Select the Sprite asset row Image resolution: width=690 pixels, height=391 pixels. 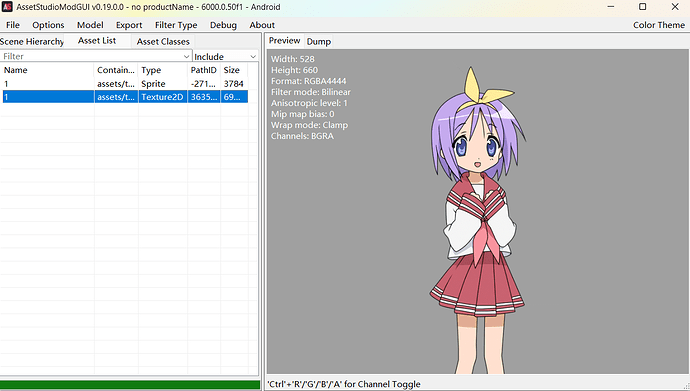point(125,84)
